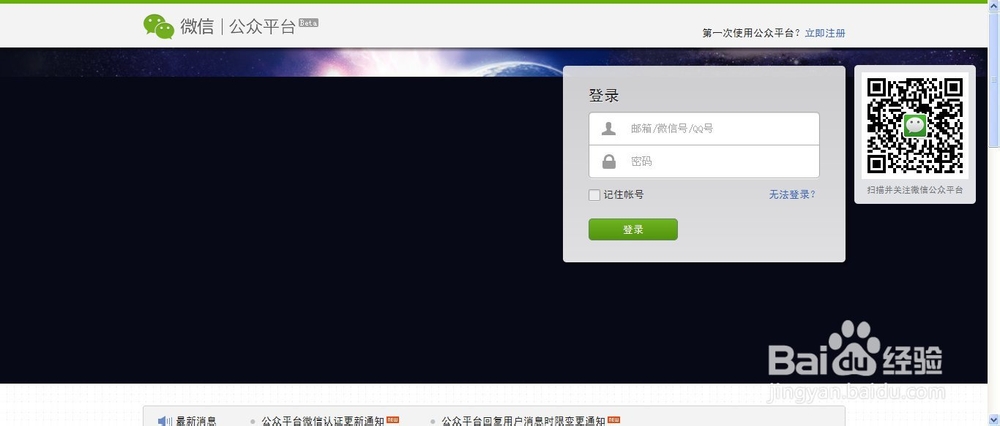Click the QR code image for 微信公众平台
This screenshot has height=426, width=1000.
915,126
